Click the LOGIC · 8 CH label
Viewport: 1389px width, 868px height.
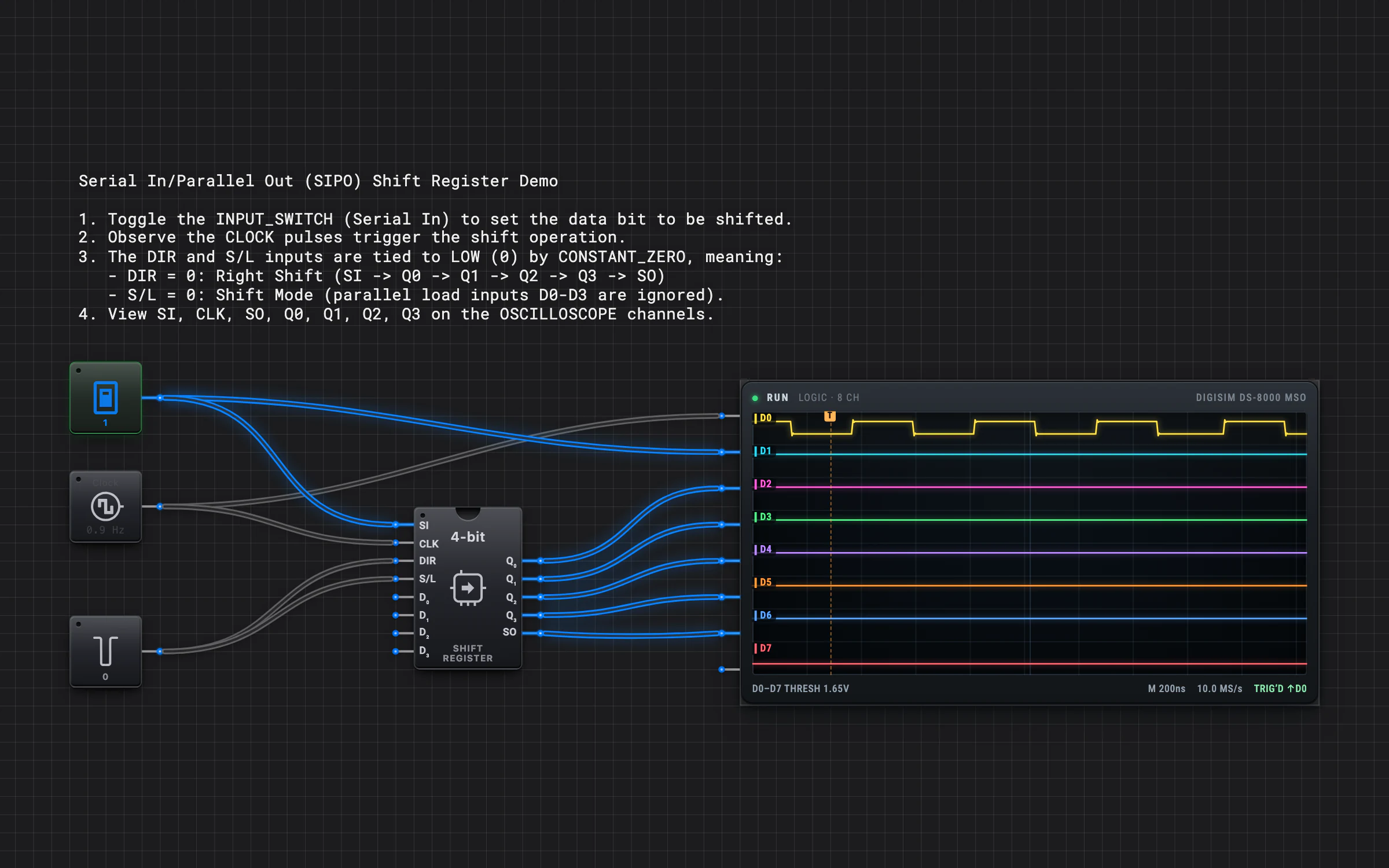[x=829, y=398]
